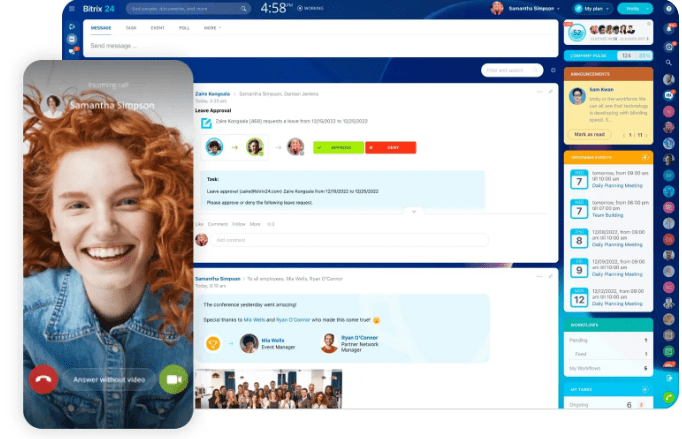The height and width of the screenshot is (439, 682).
Task: Click the green calendar-like icon in right sidebar
Action: (669, 351)
